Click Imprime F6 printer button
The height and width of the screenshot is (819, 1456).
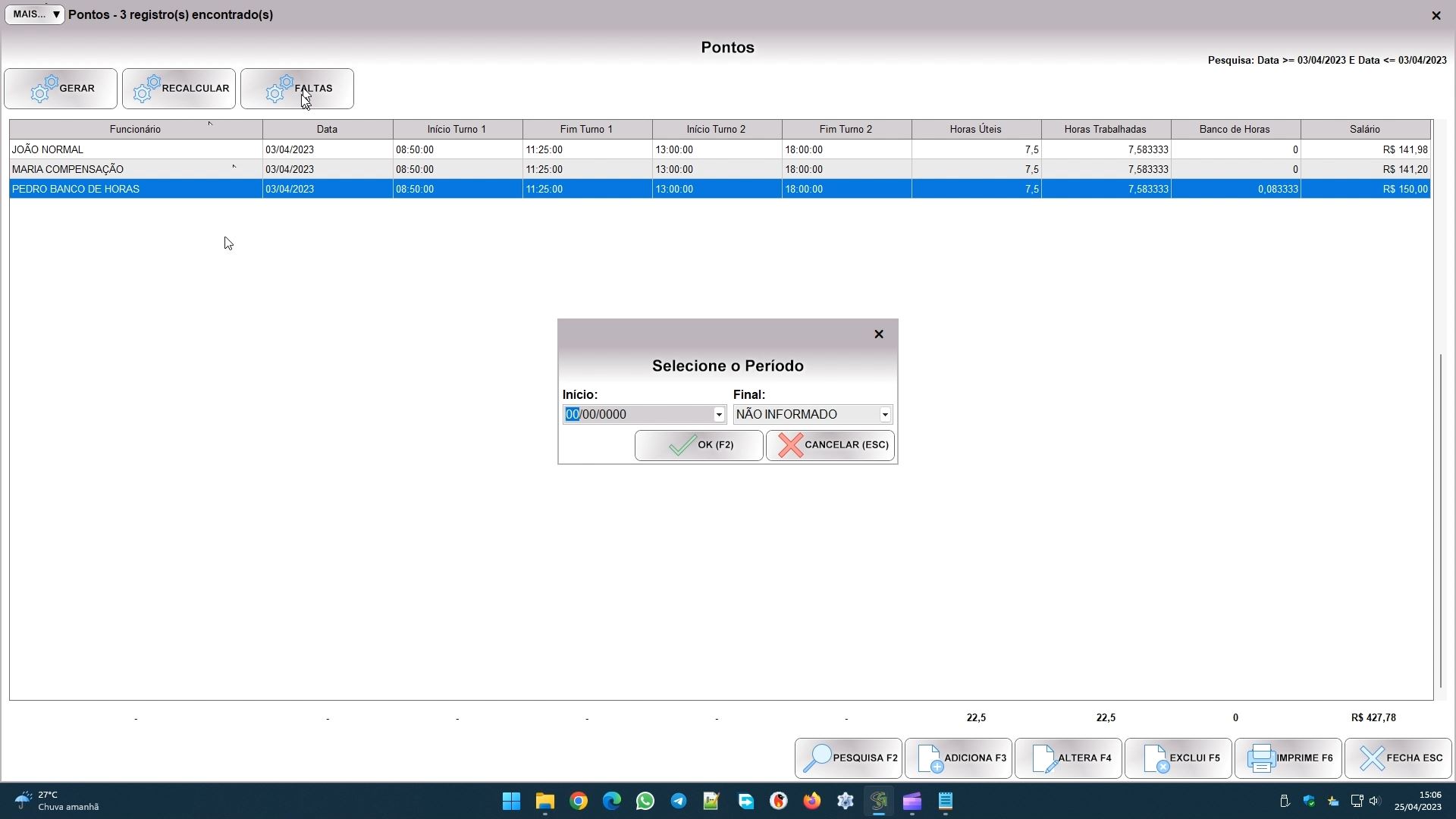[x=1288, y=758]
